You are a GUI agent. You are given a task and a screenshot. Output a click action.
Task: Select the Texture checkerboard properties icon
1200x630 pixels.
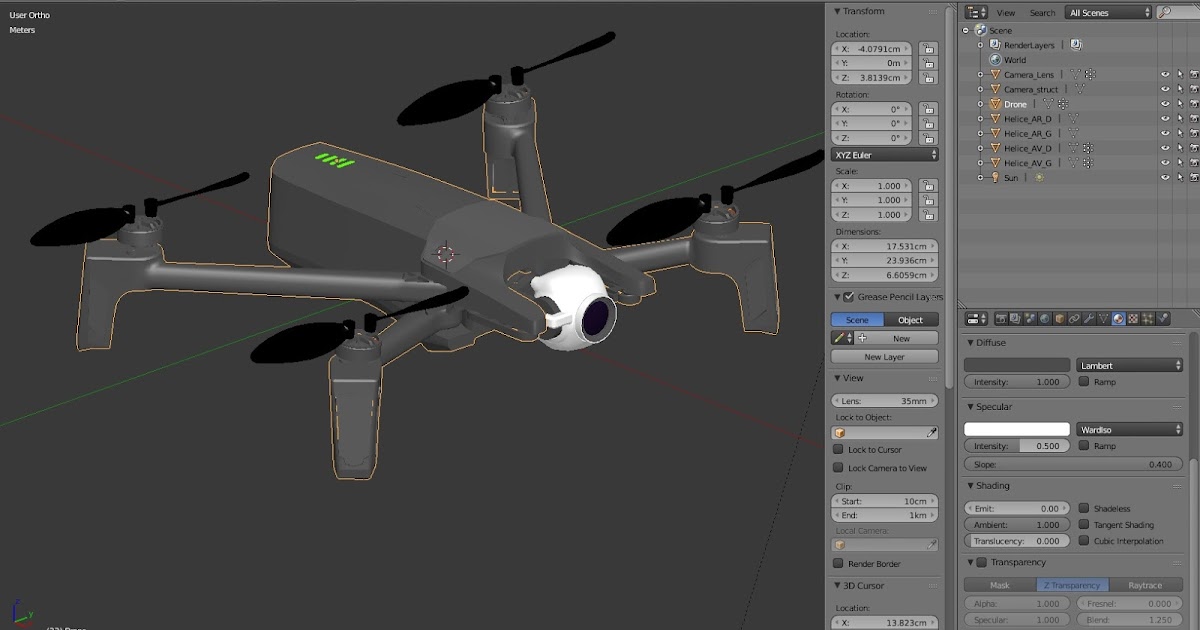click(1131, 318)
